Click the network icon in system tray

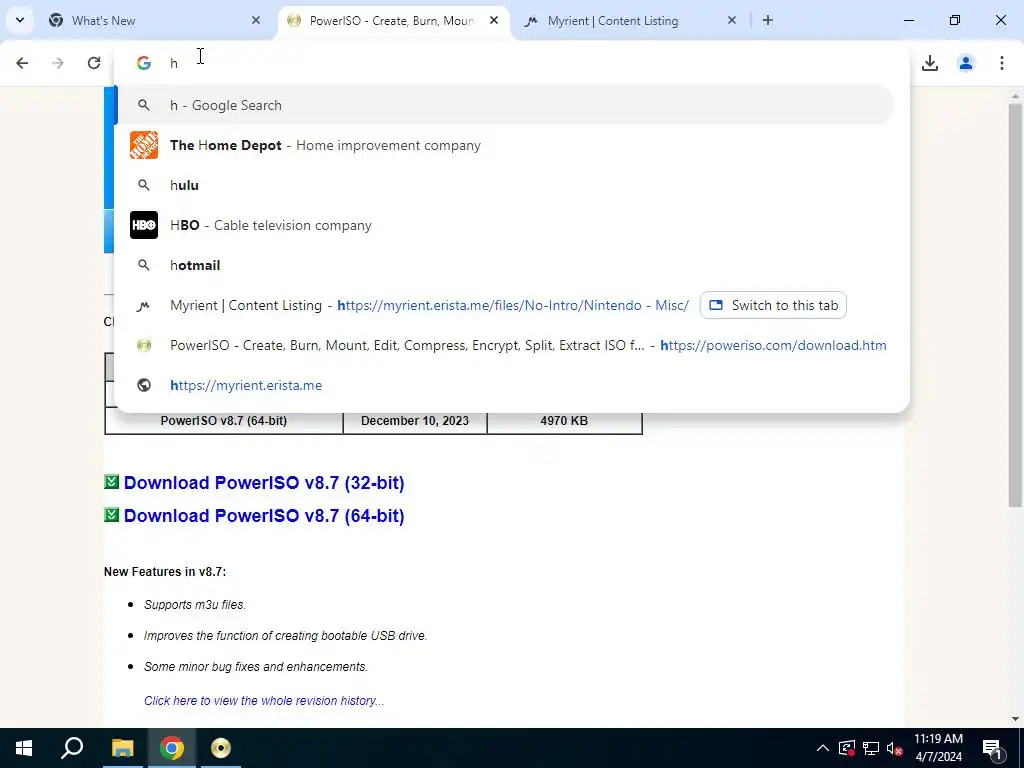pos(871,748)
